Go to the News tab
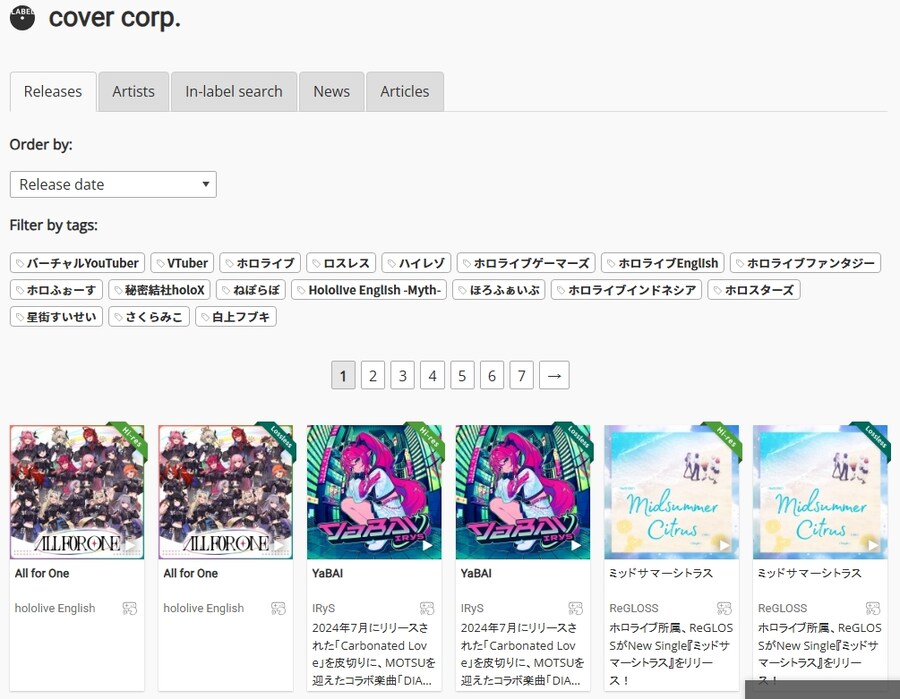900x699 pixels. click(x=331, y=92)
